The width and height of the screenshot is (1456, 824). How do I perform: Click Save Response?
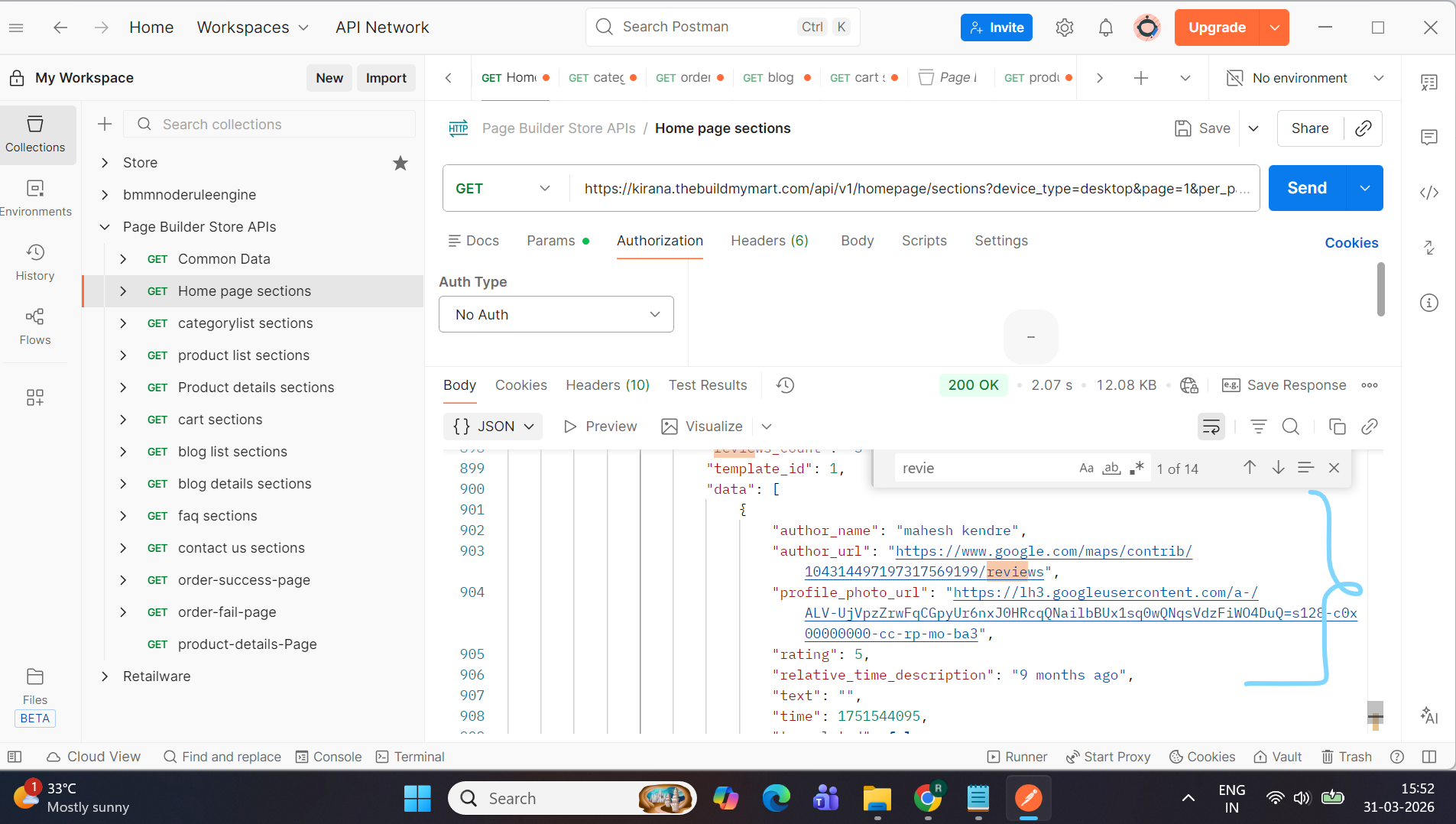1284,385
